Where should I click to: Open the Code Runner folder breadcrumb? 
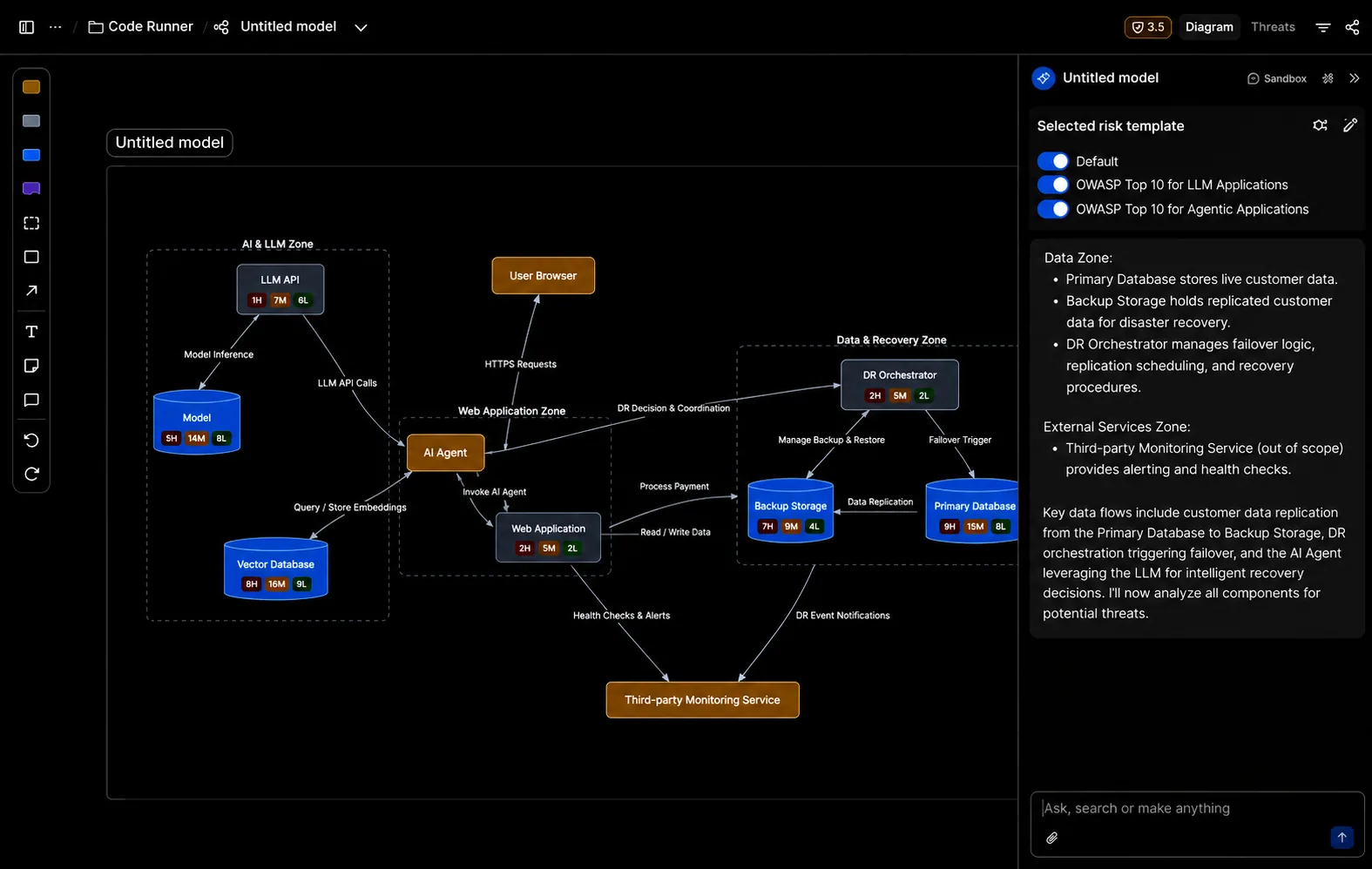point(140,27)
